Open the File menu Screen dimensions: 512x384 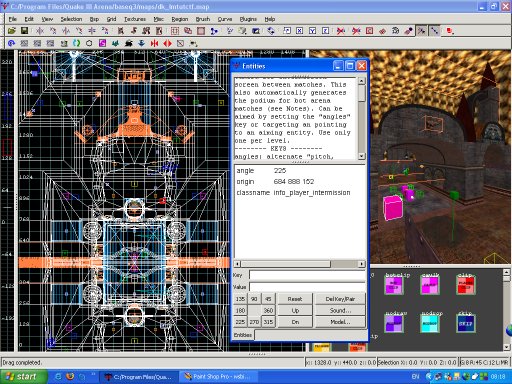[13, 19]
